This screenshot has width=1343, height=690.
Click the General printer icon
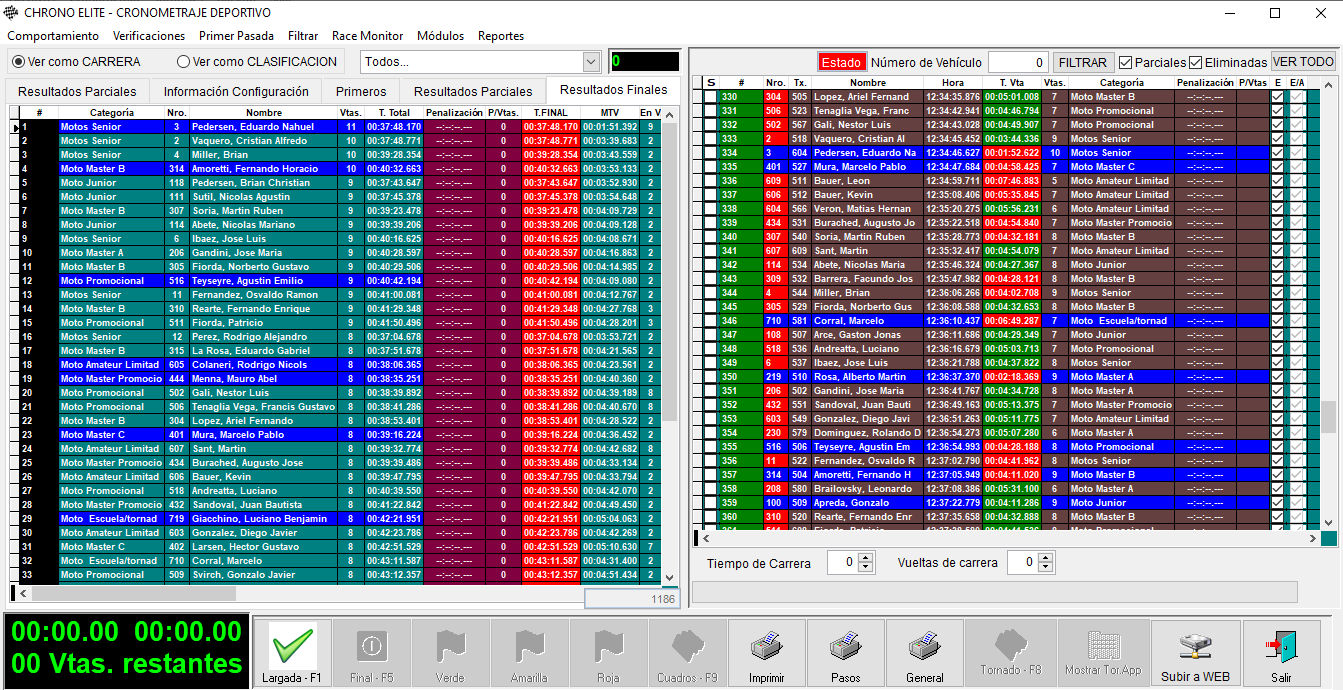point(924,647)
